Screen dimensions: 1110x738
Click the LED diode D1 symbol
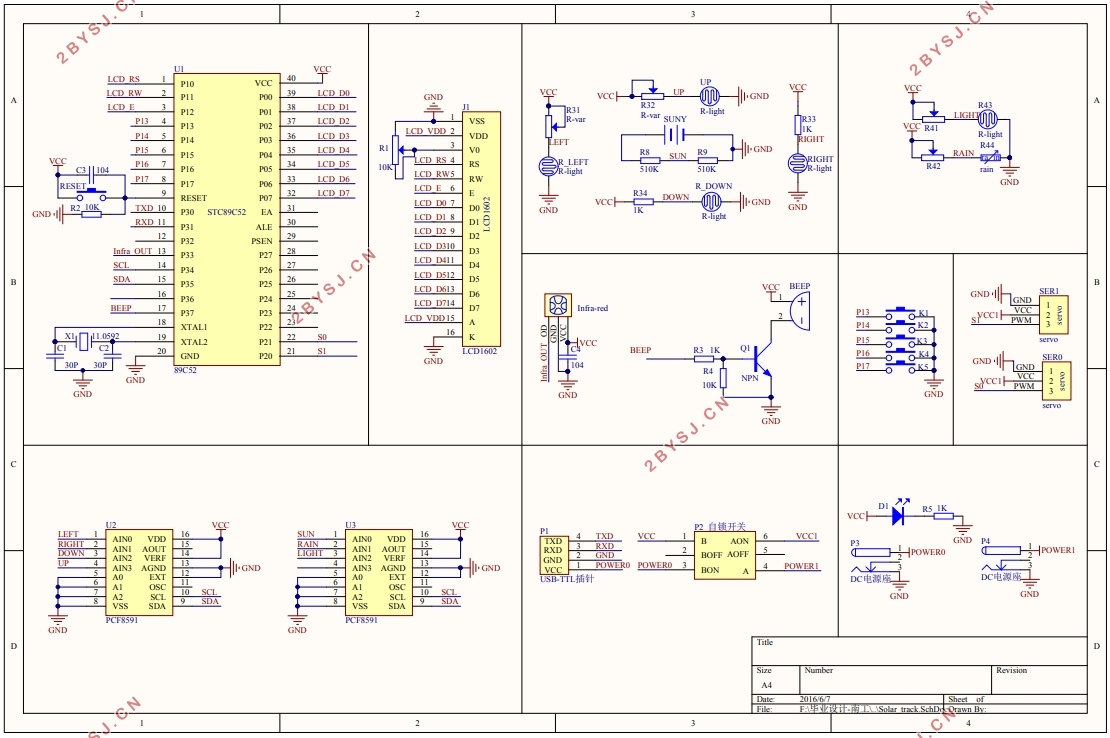pos(899,516)
